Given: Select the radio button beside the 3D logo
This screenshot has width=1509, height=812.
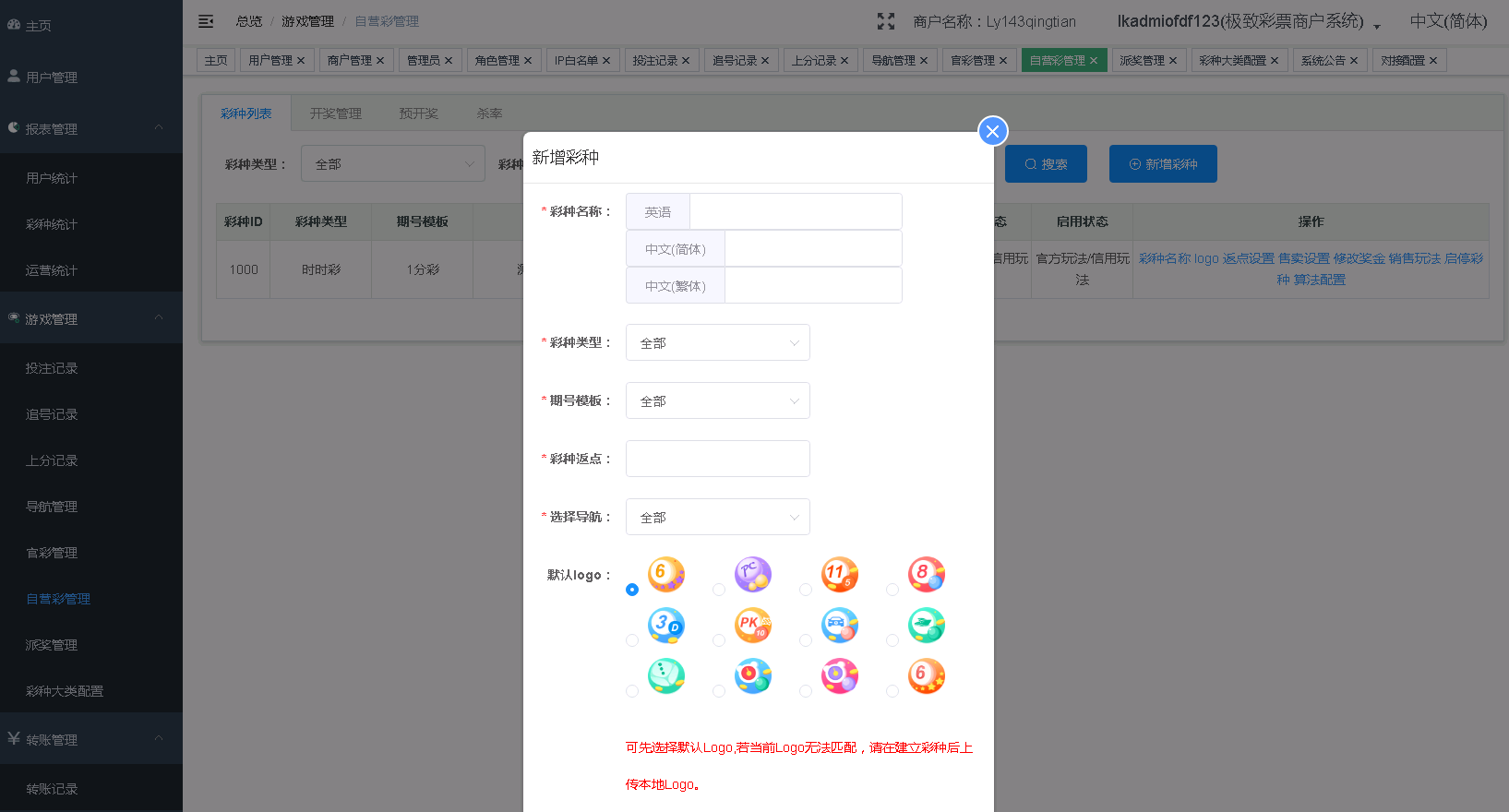Looking at the screenshot, I should [x=632, y=640].
